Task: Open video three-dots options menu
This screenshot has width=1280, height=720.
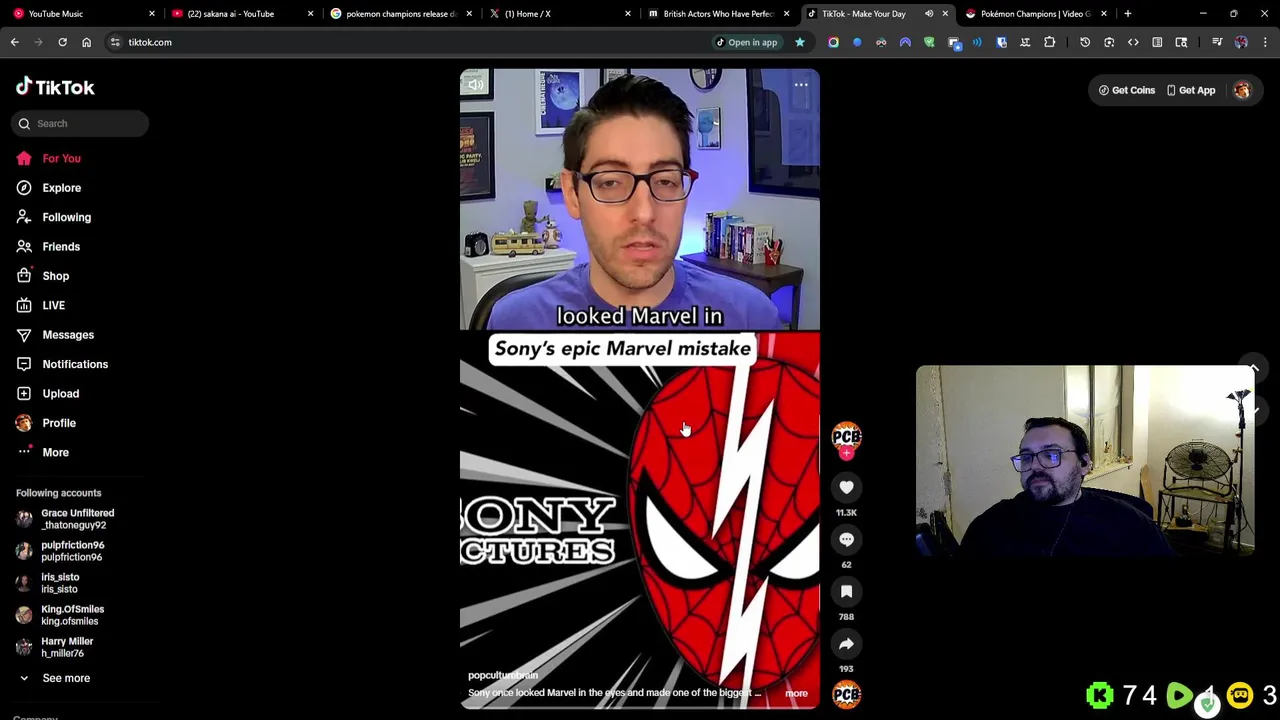Action: [x=801, y=85]
